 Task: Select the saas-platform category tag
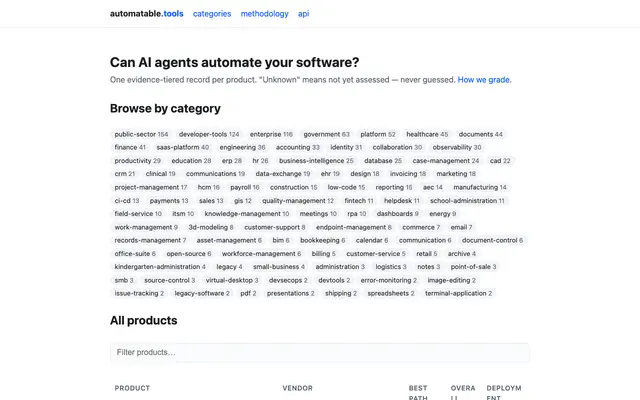point(182,147)
